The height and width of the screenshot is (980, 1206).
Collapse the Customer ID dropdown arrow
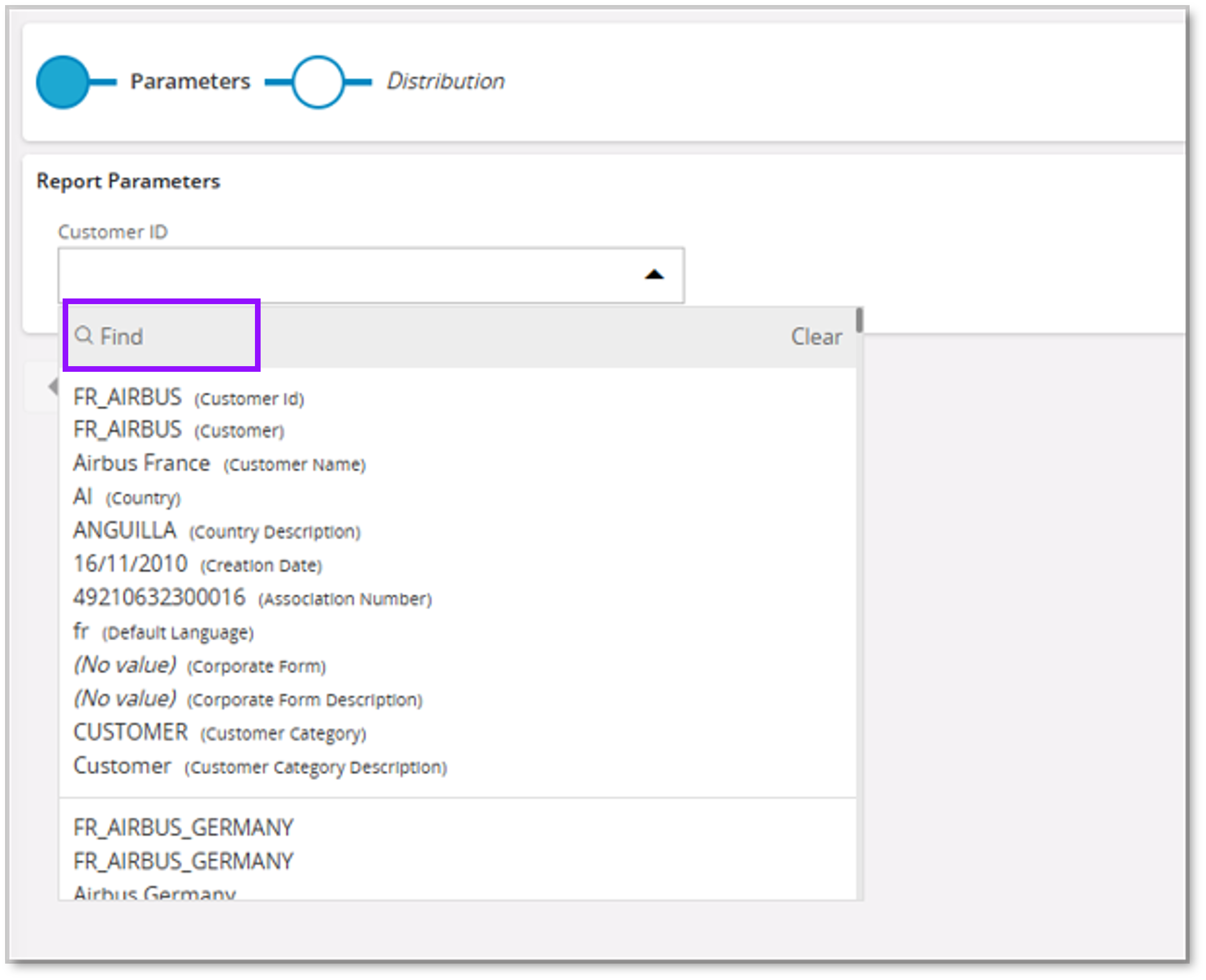654,275
